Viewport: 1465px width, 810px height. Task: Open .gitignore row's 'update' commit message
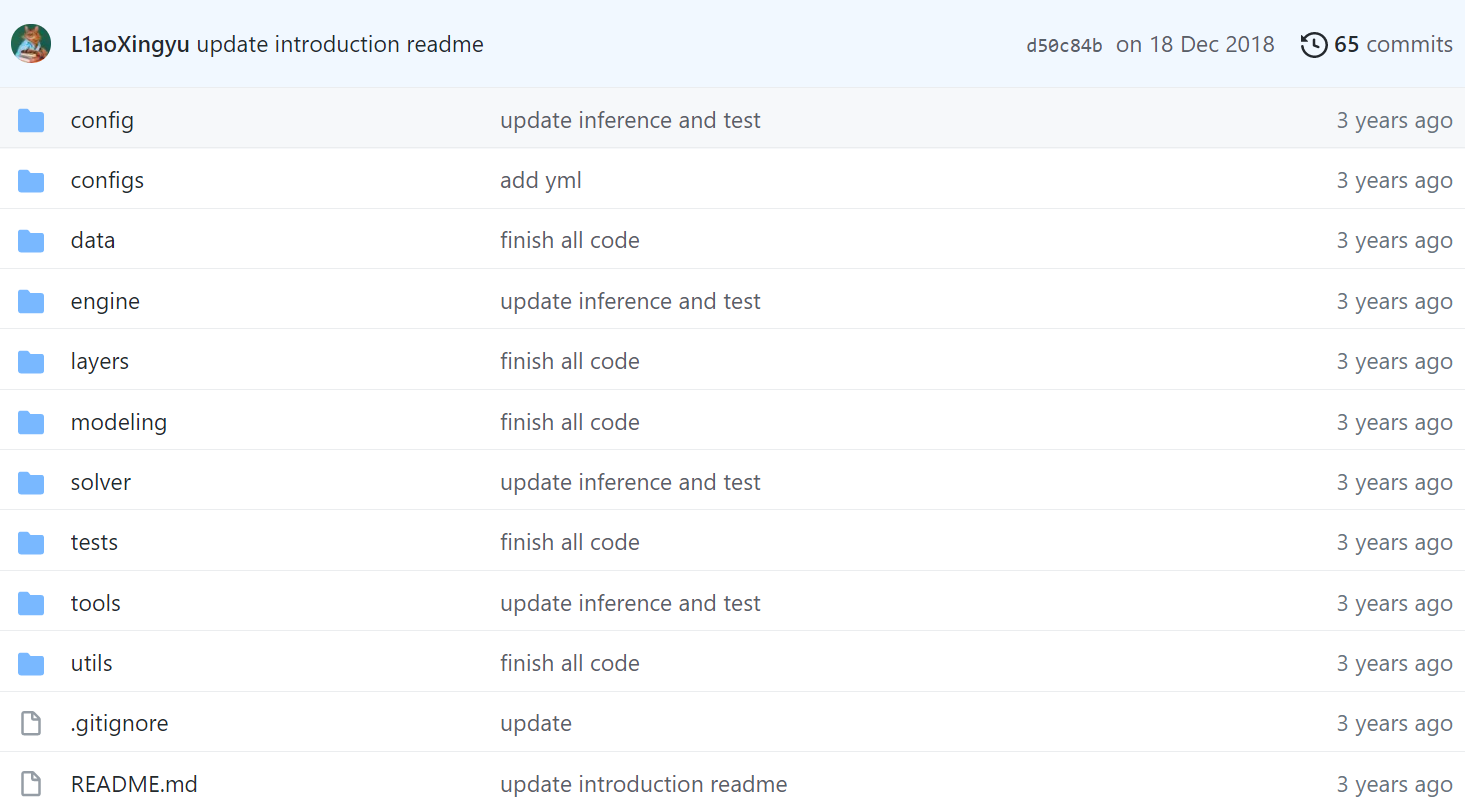(x=536, y=723)
